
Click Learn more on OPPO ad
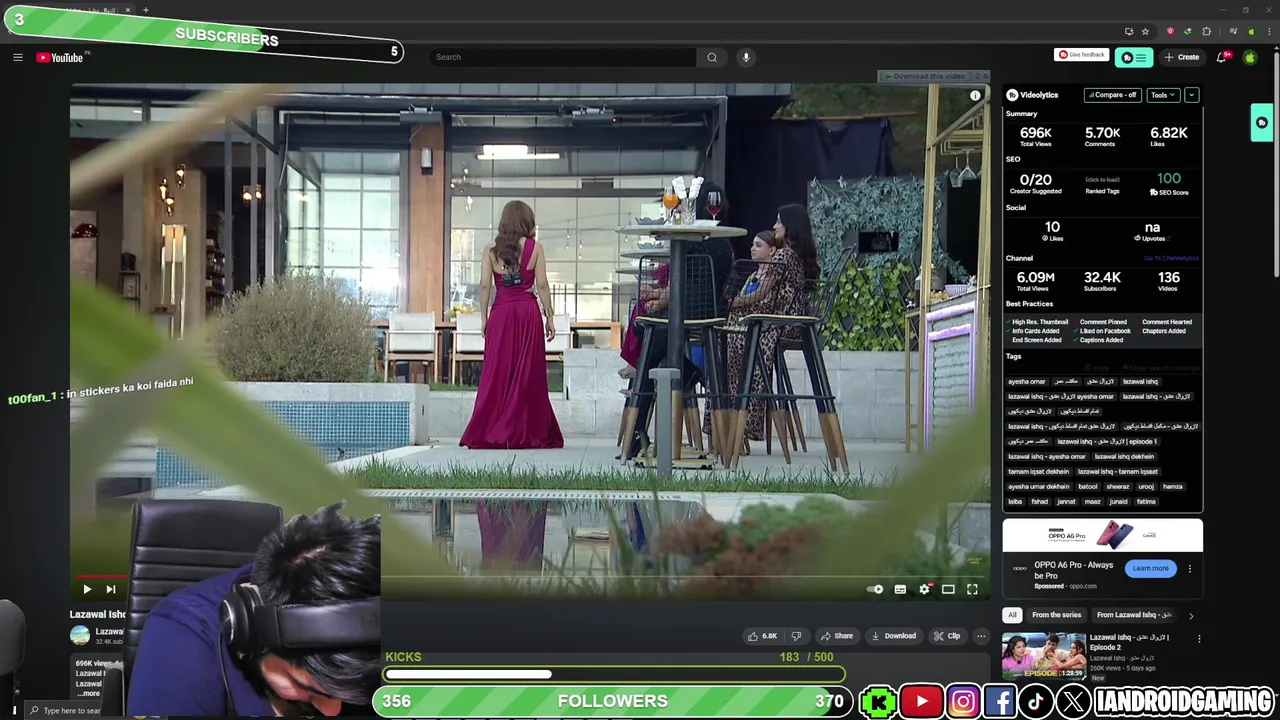point(1150,568)
